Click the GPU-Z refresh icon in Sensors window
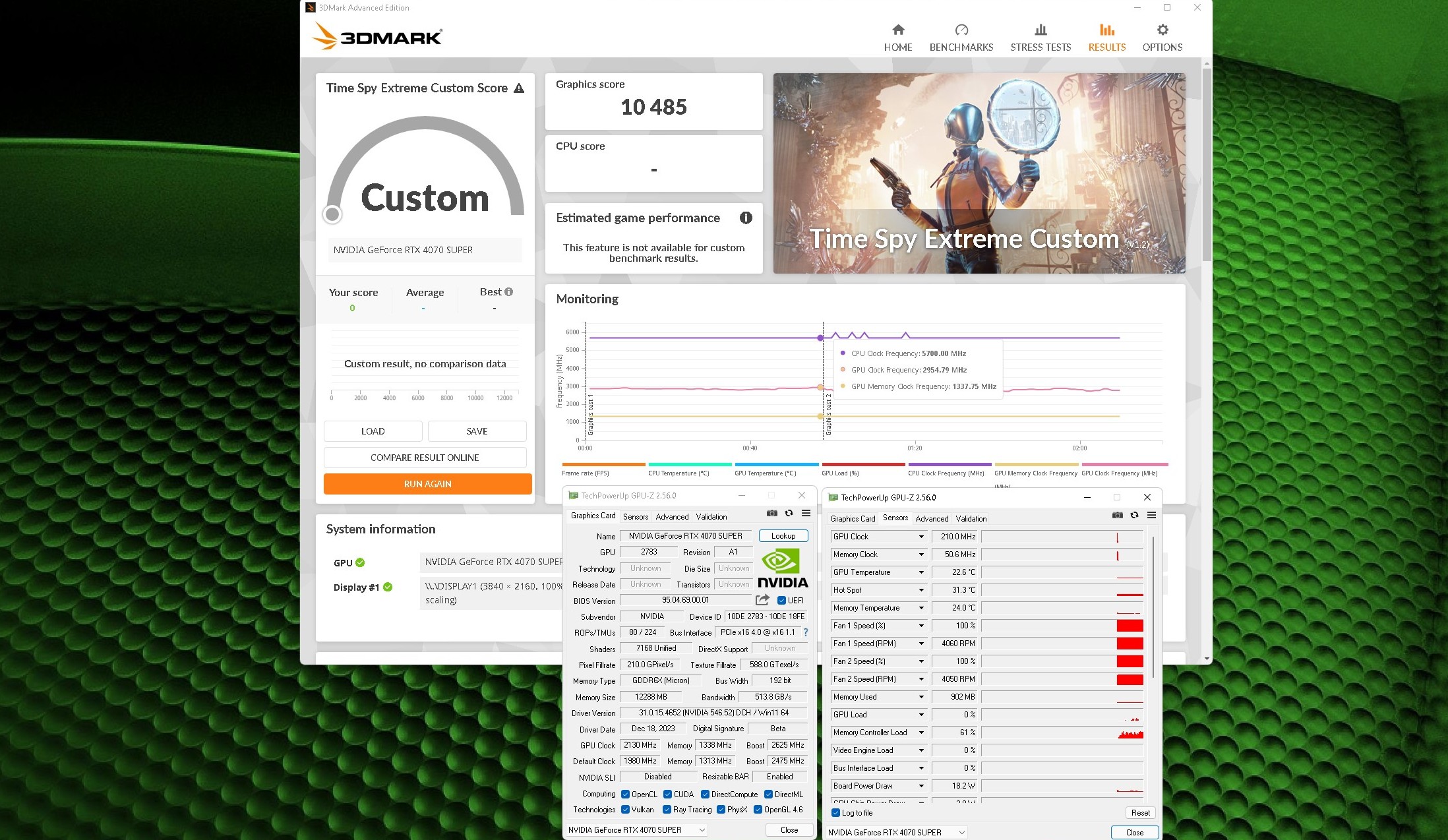The height and width of the screenshot is (840, 1448). pyautogui.click(x=1134, y=515)
